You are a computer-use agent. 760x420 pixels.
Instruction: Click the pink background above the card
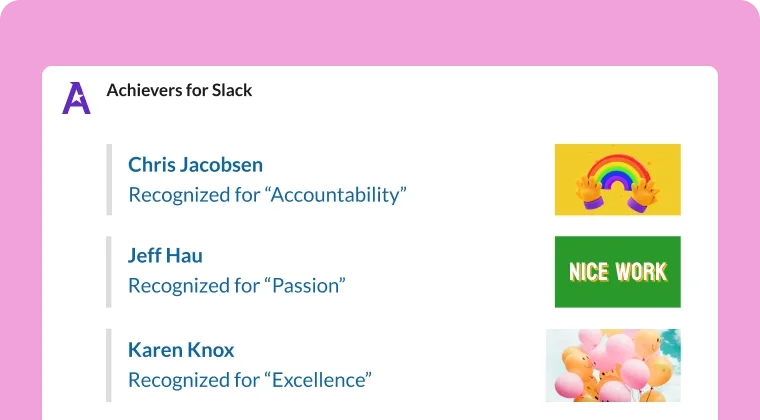(380, 30)
